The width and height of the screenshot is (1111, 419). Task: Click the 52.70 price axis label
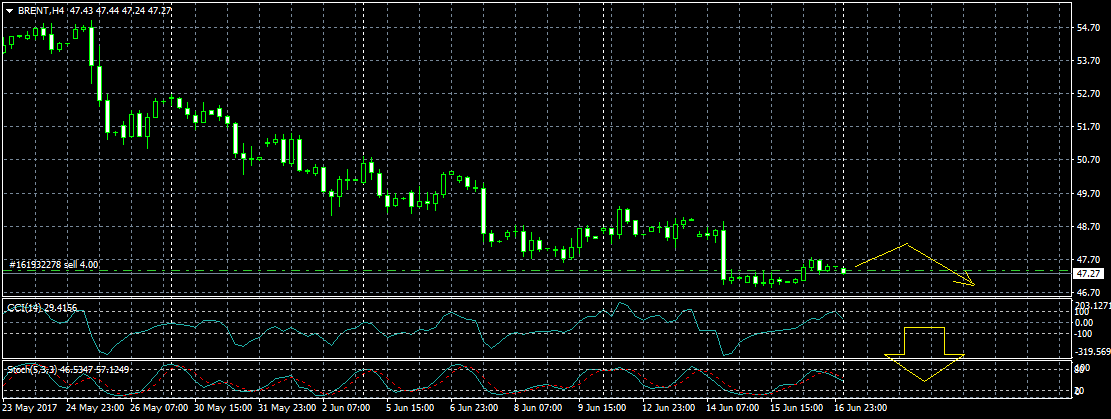coord(1088,94)
